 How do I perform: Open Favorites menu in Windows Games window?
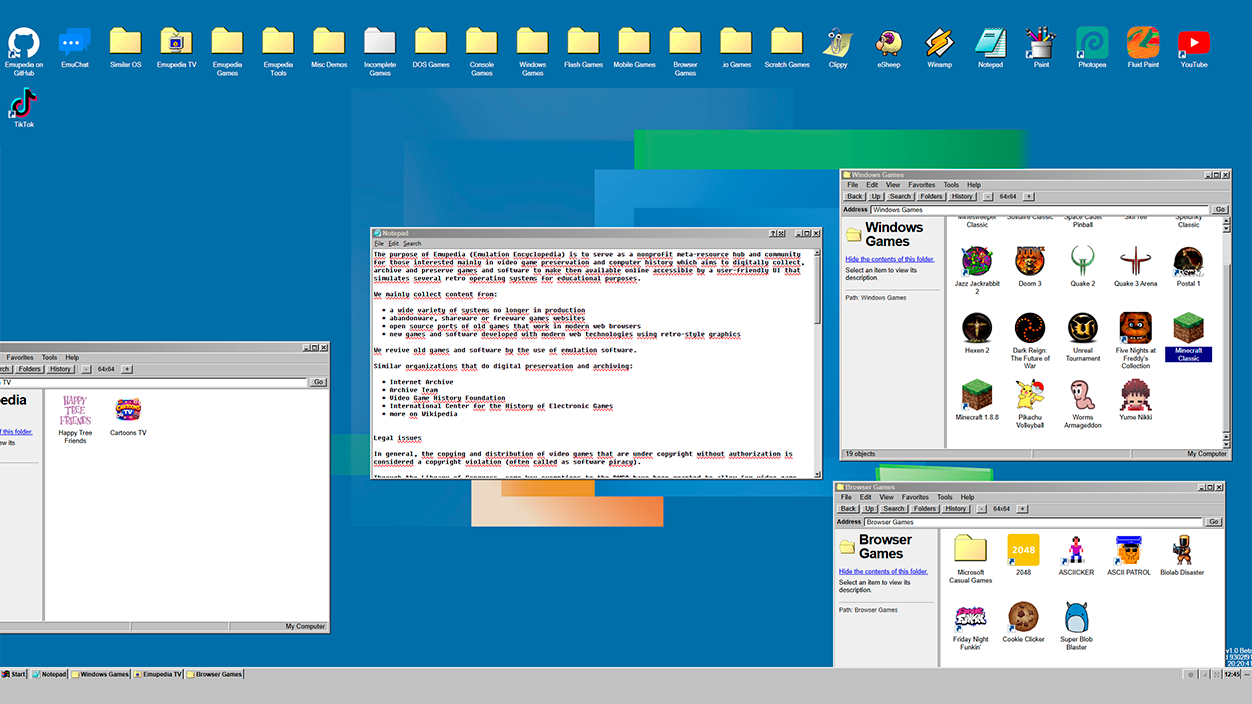coord(922,185)
